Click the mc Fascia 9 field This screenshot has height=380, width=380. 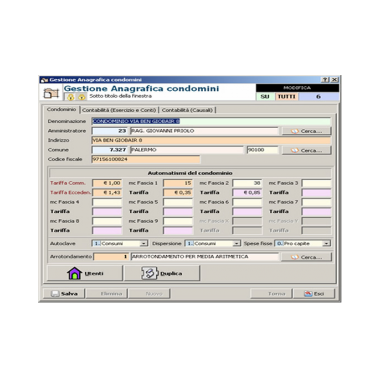point(178,221)
